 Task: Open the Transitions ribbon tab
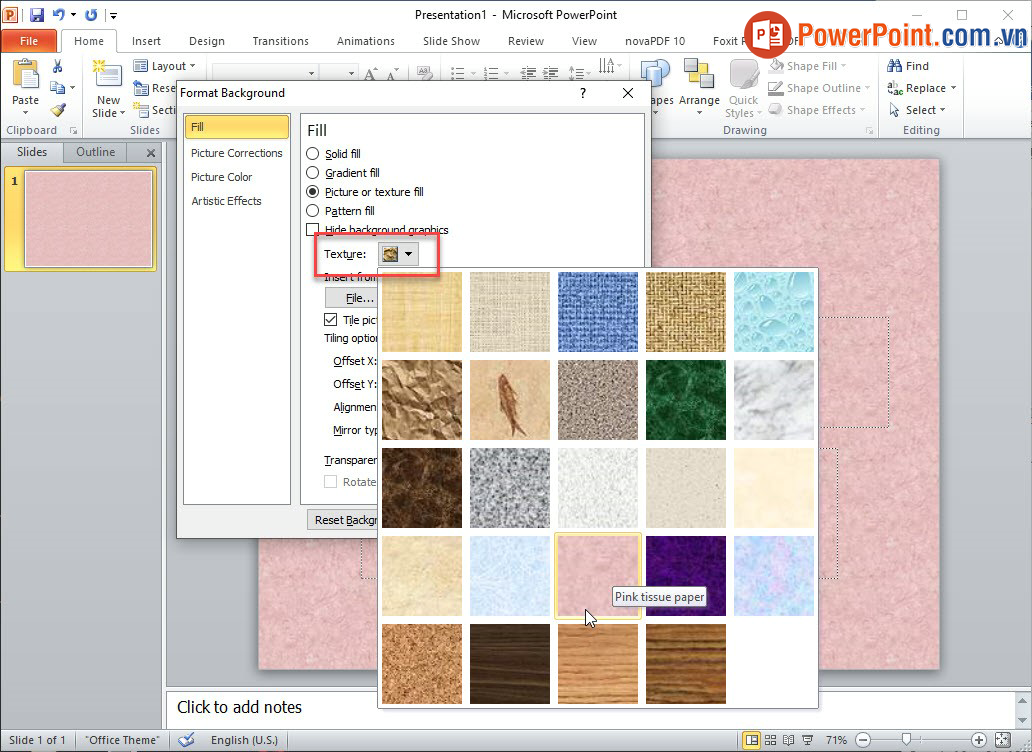coord(280,41)
